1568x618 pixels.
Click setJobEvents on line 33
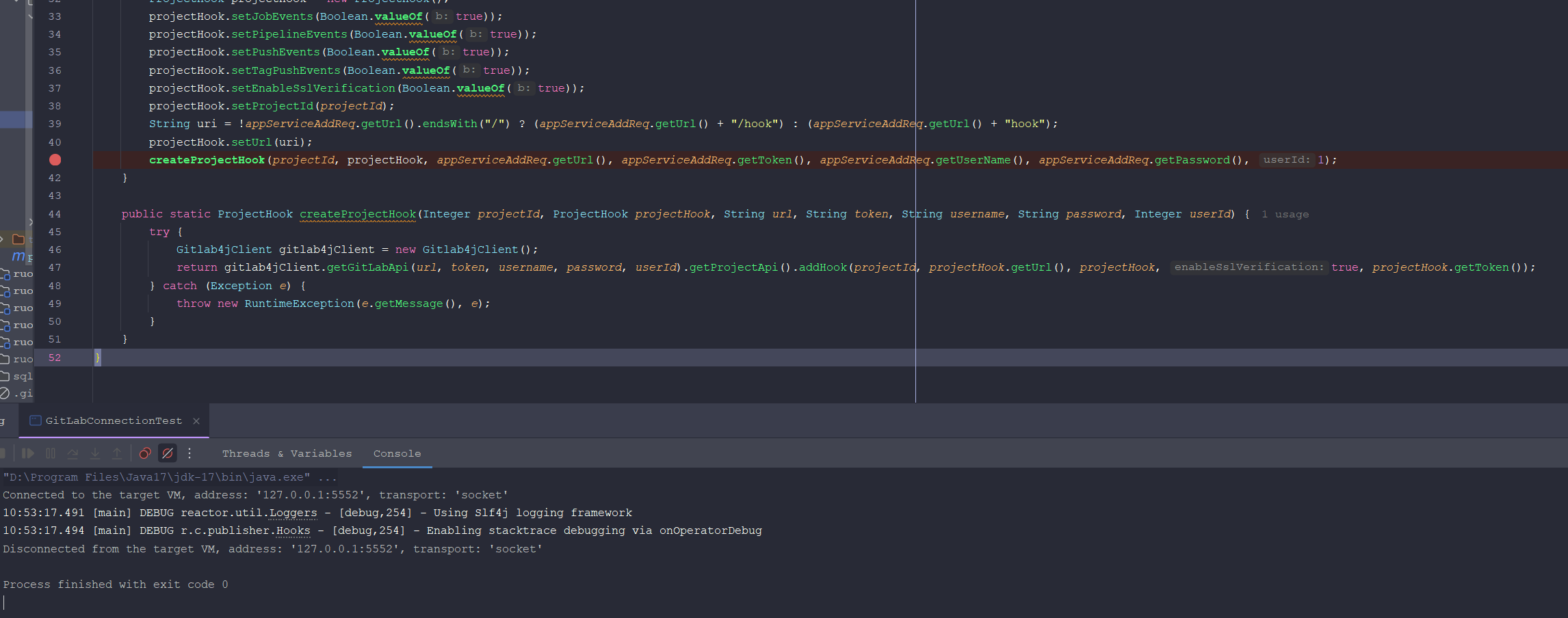(x=272, y=16)
